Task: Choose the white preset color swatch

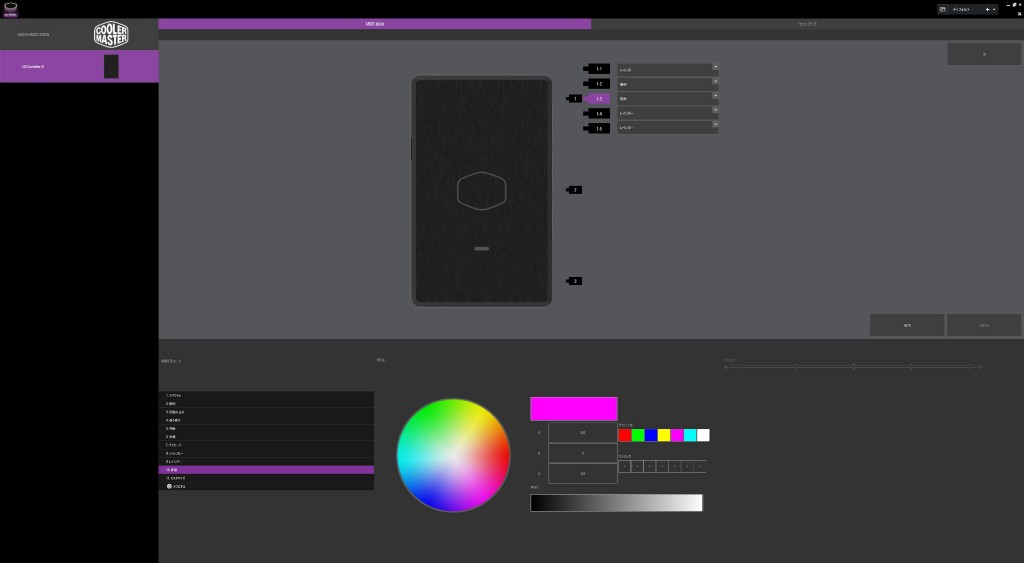Action: 703,435
